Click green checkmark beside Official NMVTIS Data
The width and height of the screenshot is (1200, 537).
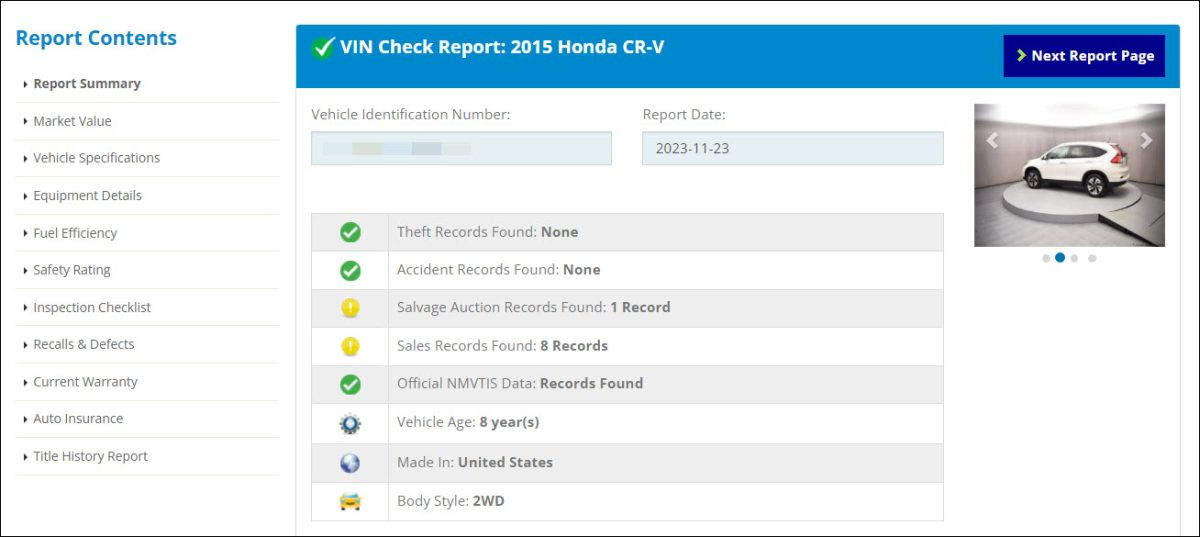(x=350, y=384)
